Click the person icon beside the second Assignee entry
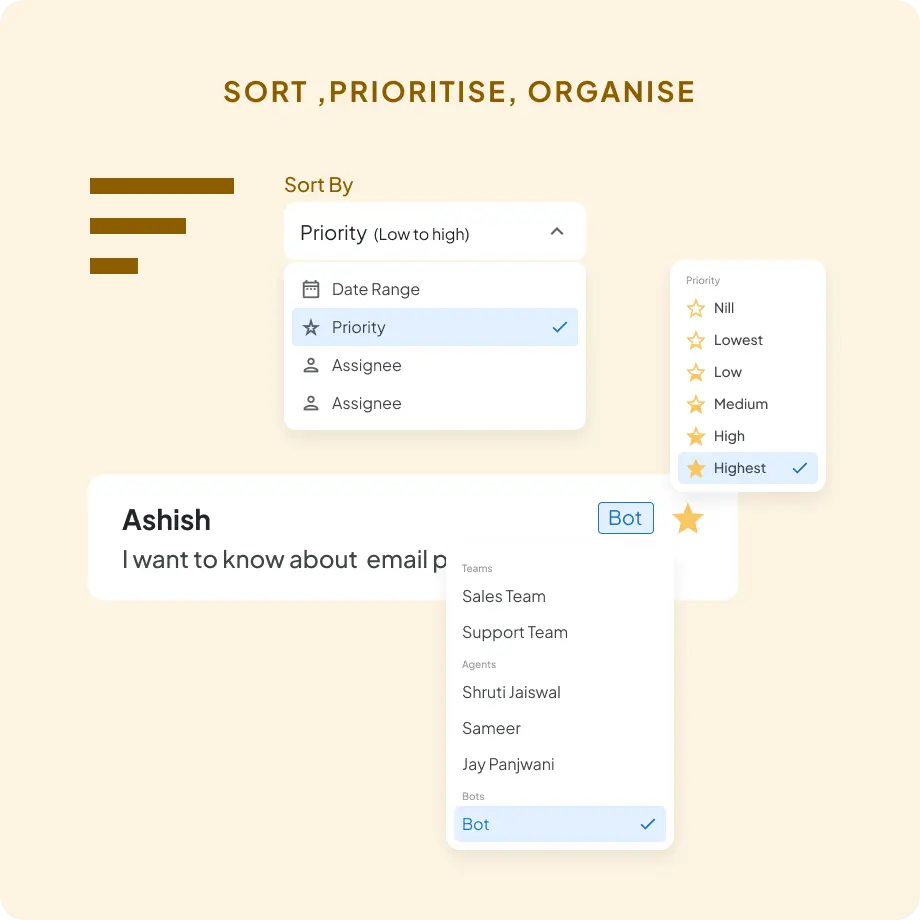This screenshot has height=920, width=920. 312,403
